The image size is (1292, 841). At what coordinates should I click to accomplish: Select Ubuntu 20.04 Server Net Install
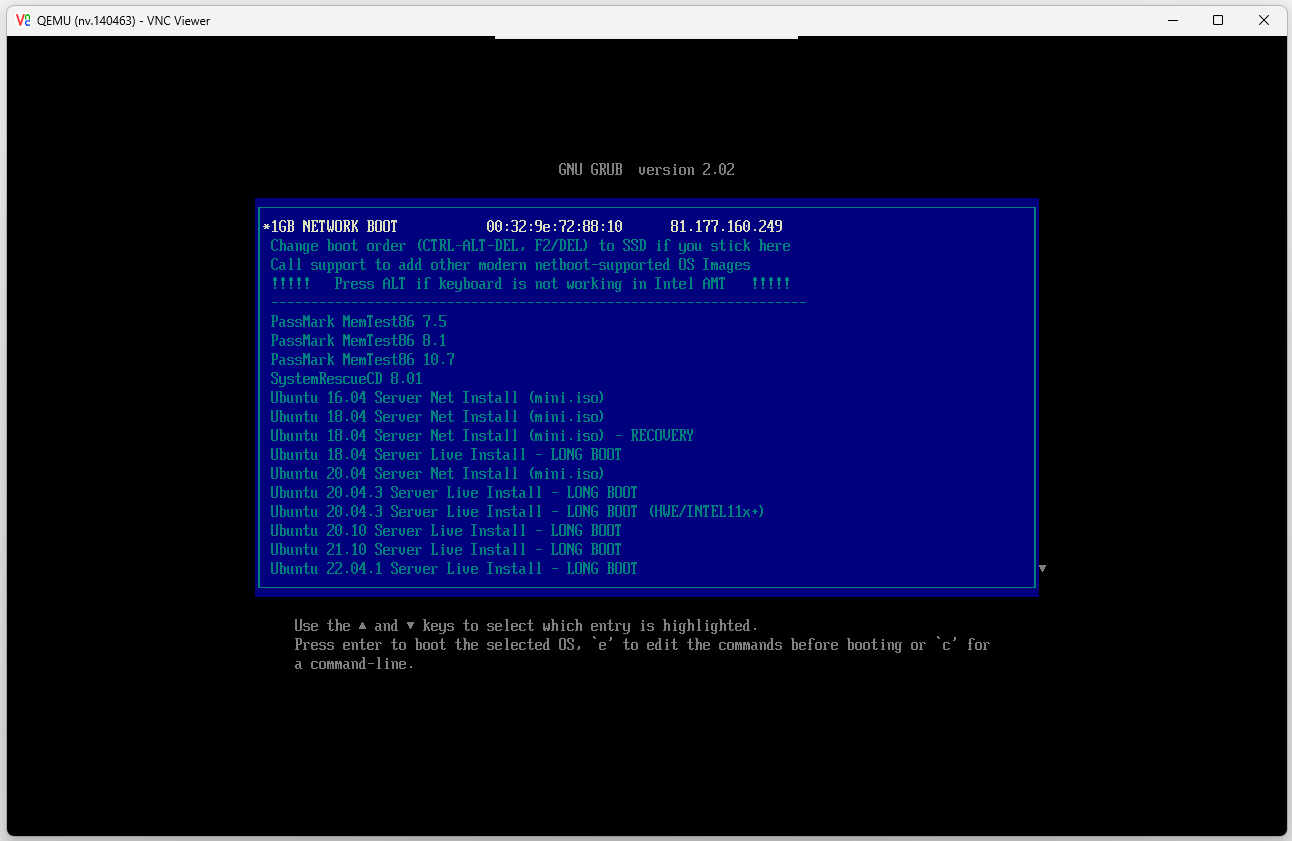437,474
